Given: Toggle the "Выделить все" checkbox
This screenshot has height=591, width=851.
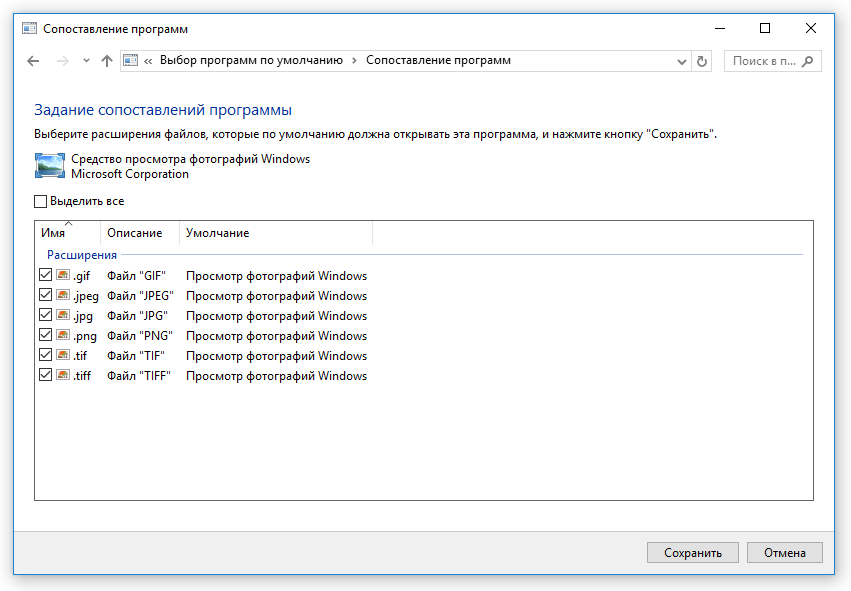Looking at the screenshot, I should pyautogui.click(x=41, y=201).
